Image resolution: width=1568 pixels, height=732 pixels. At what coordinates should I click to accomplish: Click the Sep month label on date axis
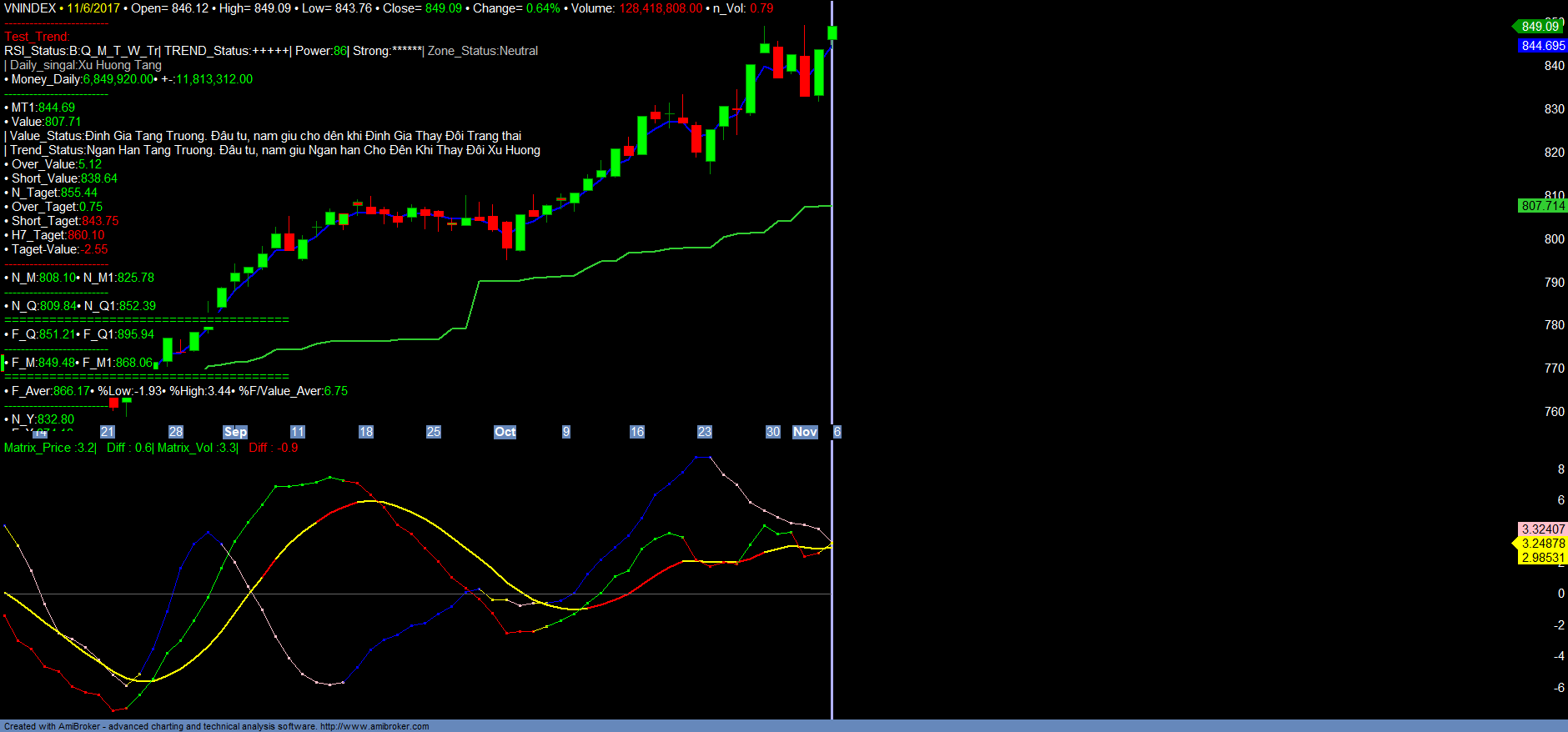pos(235,432)
